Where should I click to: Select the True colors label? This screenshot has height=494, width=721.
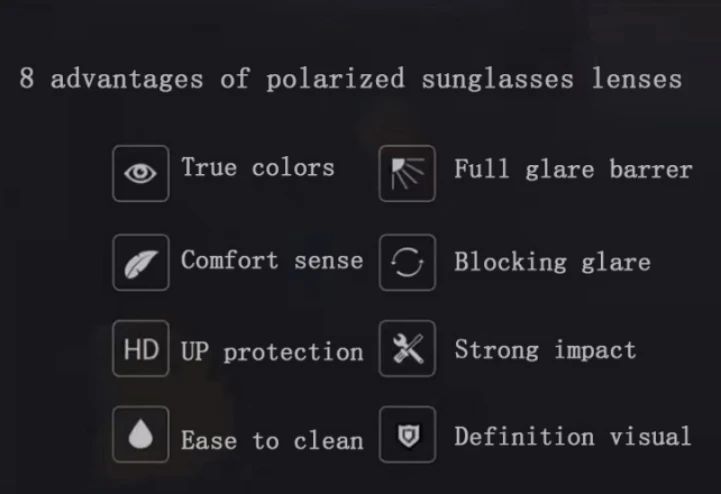pos(257,167)
